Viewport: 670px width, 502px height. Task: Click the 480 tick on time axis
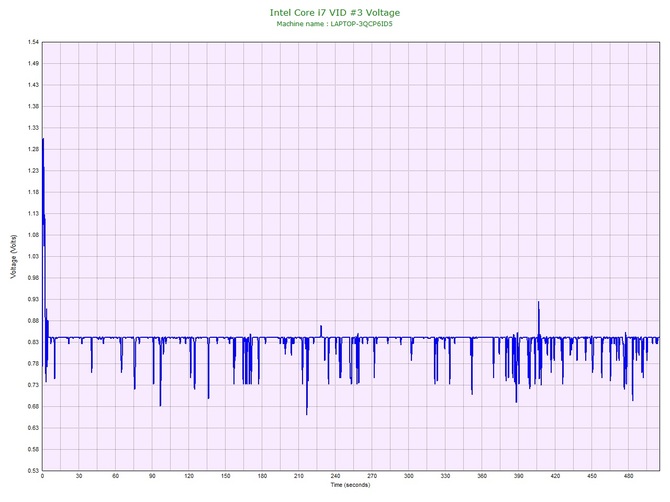(x=629, y=476)
